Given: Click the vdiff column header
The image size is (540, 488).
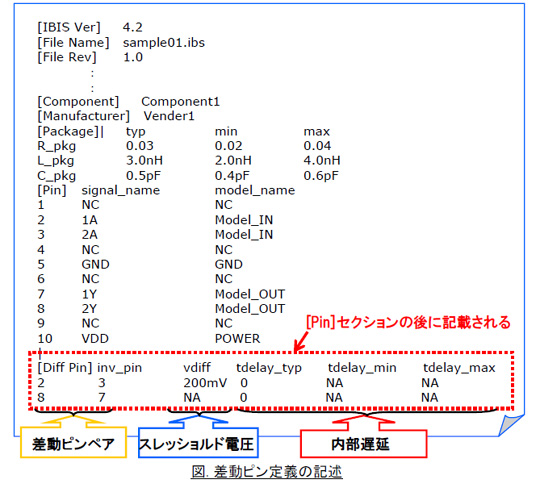Looking at the screenshot, I should coord(197,367).
